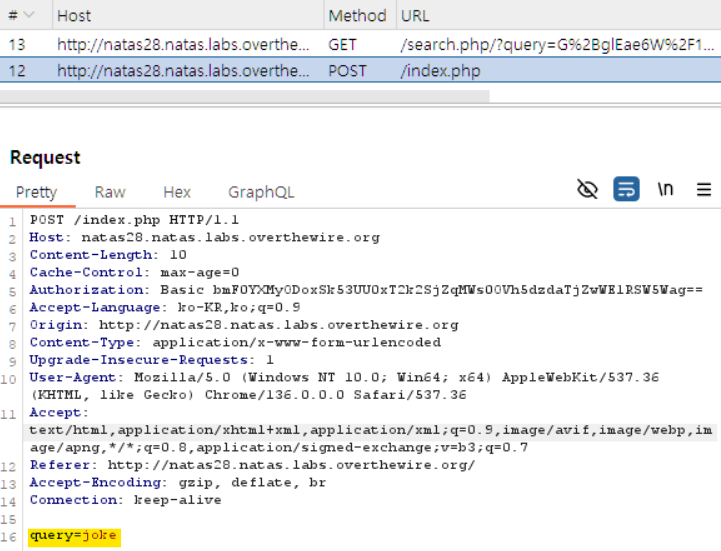
Task: Toggle the line wrap icon
Action: tap(626, 190)
